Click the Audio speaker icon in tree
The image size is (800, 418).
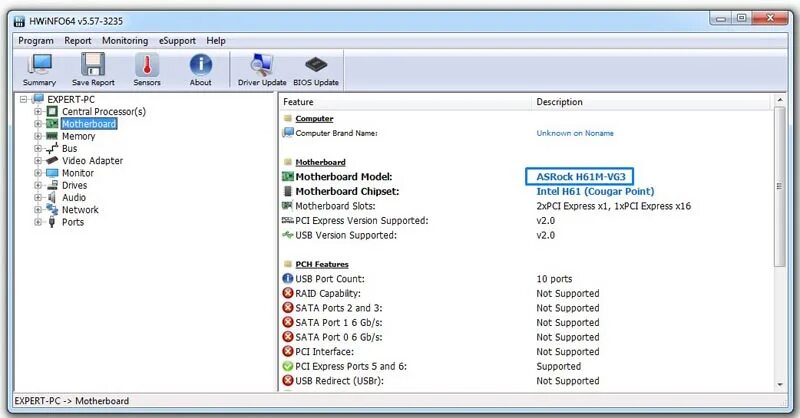[52, 198]
